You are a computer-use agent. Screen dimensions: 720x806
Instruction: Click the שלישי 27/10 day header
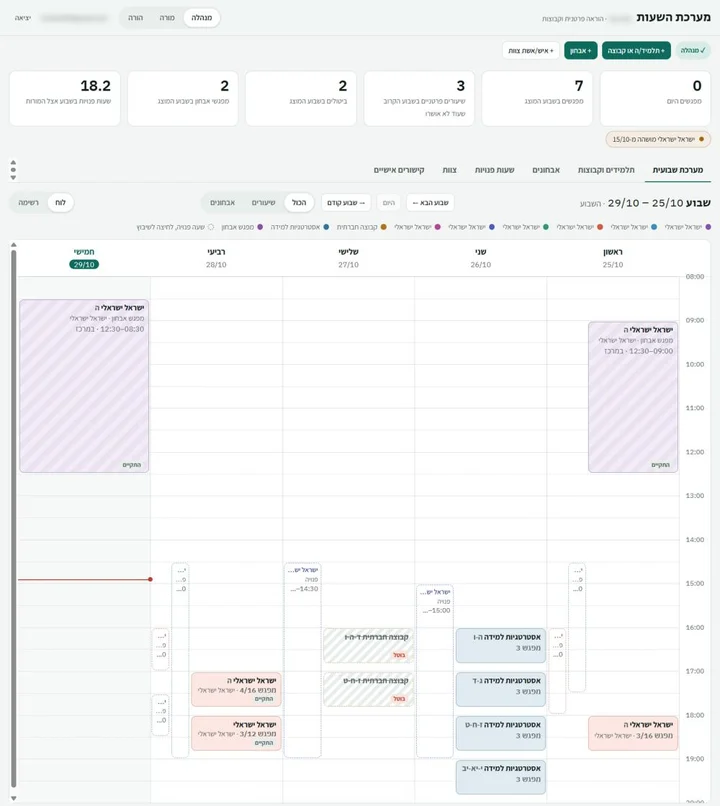tap(348, 258)
